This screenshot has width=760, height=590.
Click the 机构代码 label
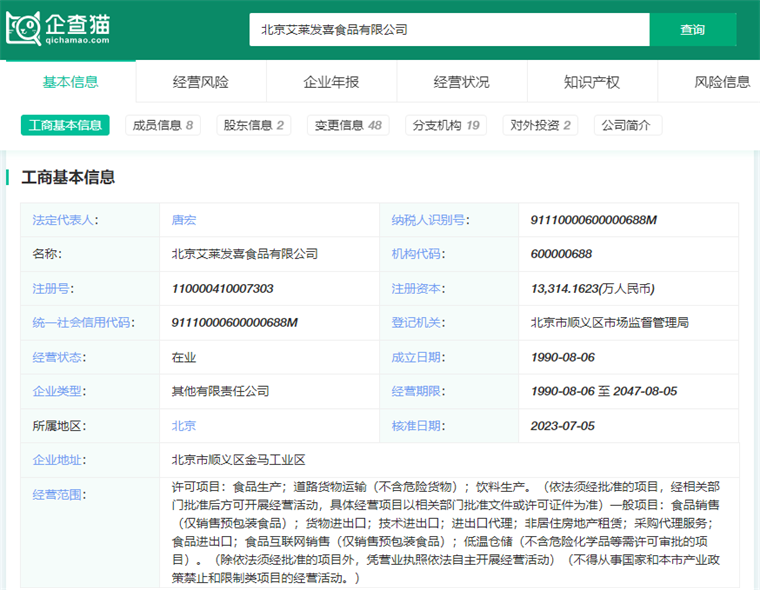point(416,254)
